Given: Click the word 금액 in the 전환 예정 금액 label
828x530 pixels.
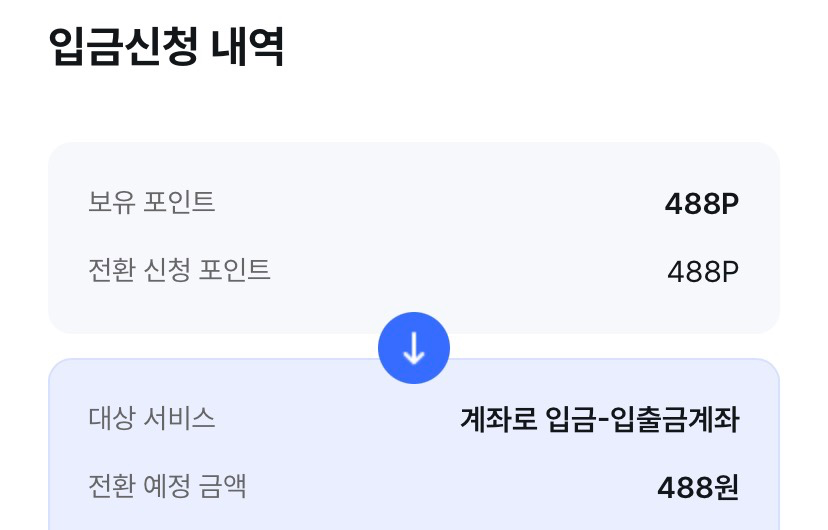Looking at the screenshot, I should tap(222, 486).
